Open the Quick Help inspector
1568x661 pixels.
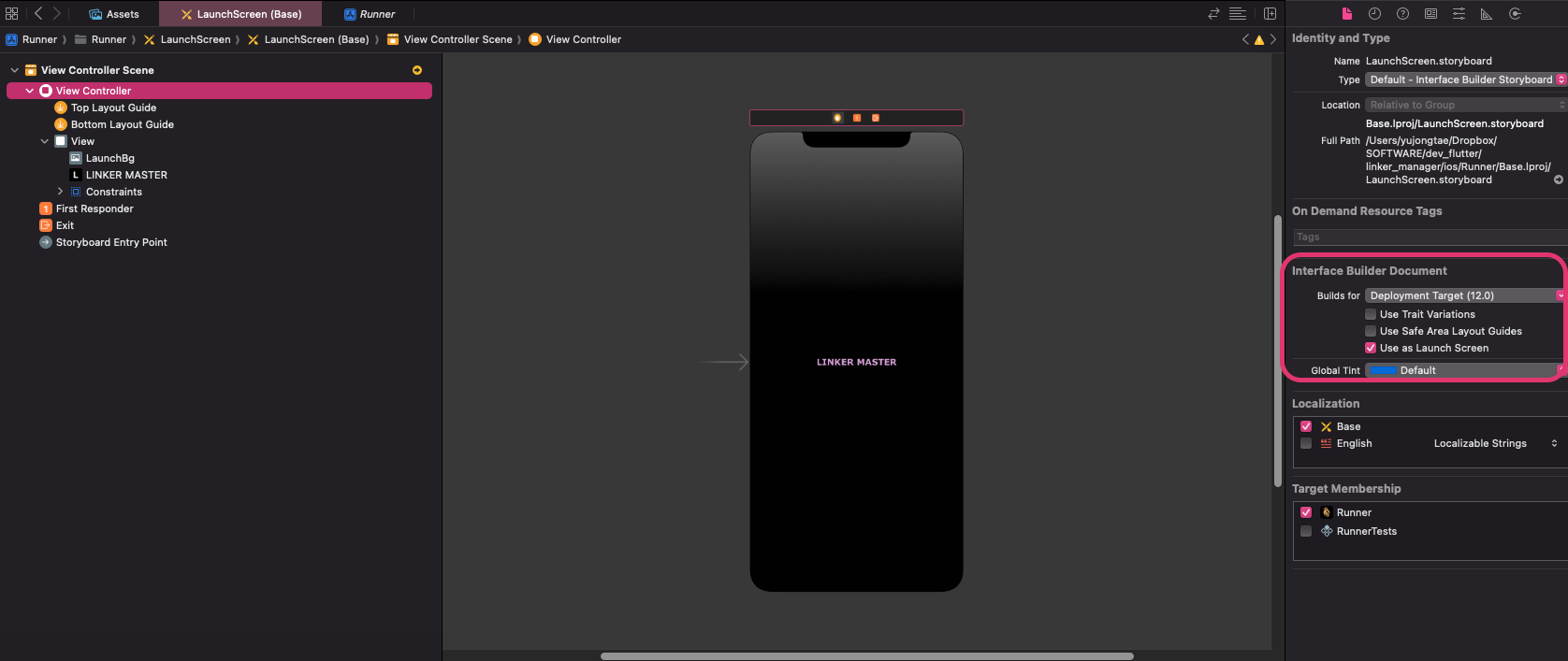(1402, 13)
